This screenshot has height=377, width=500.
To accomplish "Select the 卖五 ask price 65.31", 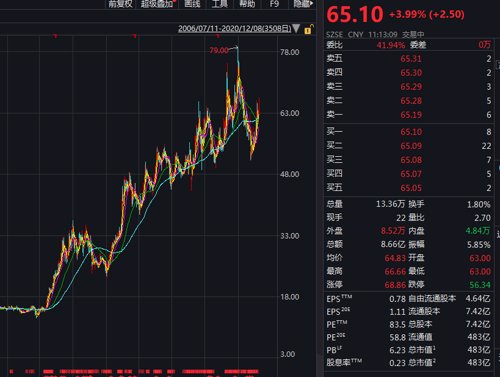I will tap(411, 59).
